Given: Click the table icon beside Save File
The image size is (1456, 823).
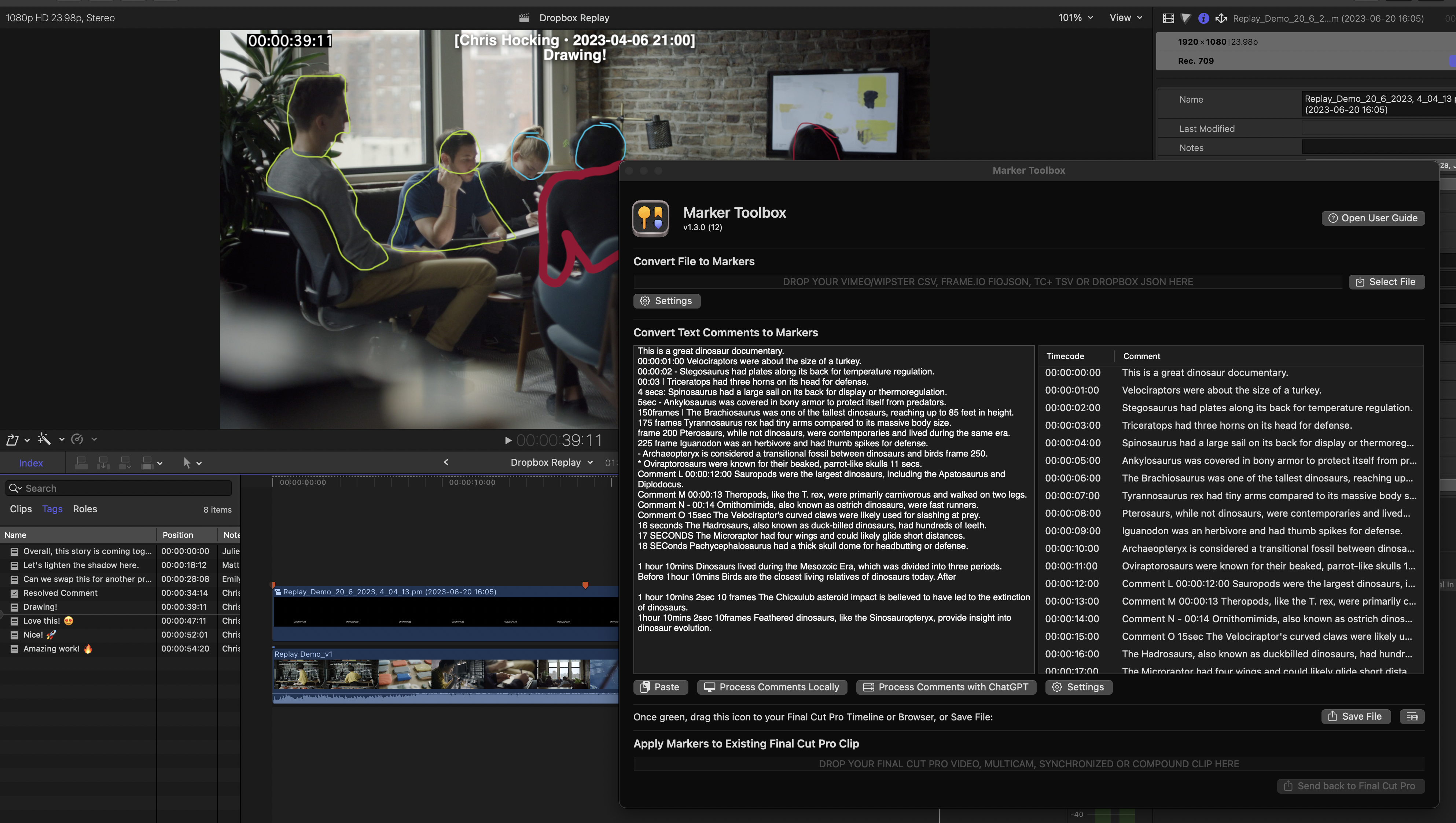Looking at the screenshot, I should click(x=1411, y=717).
